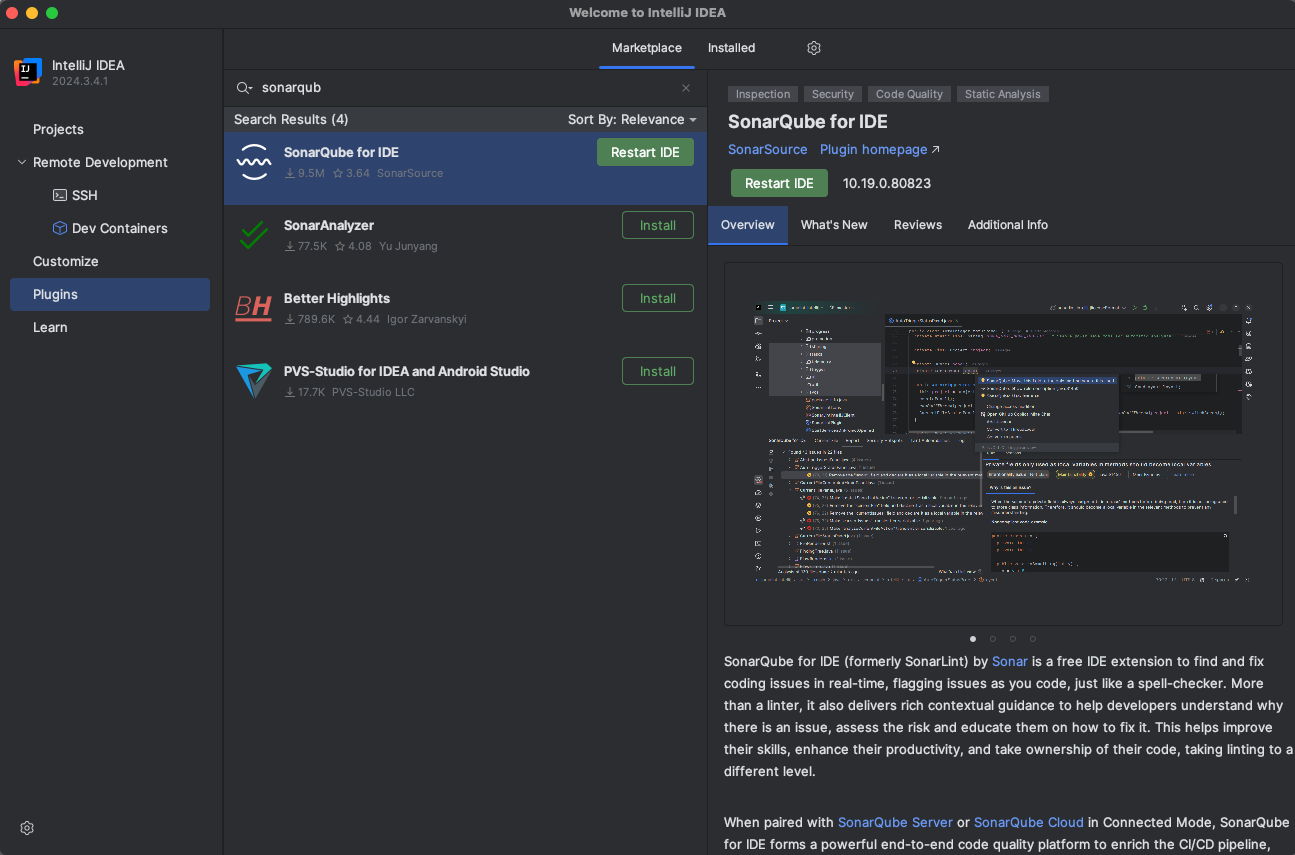The height and width of the screenshot is (855, 1295).
Task: Select the fourth screenshot carousel dot
Action: pyautogui.click(x=1033, y=639)
